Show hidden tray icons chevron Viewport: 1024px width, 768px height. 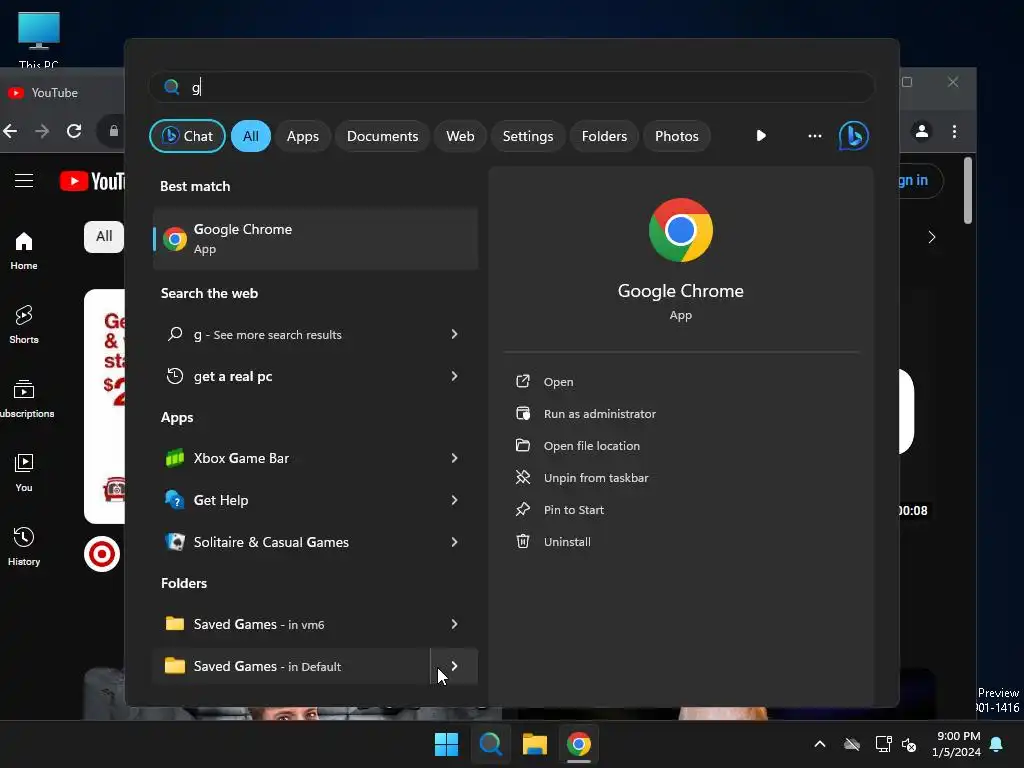pos(820,744)
